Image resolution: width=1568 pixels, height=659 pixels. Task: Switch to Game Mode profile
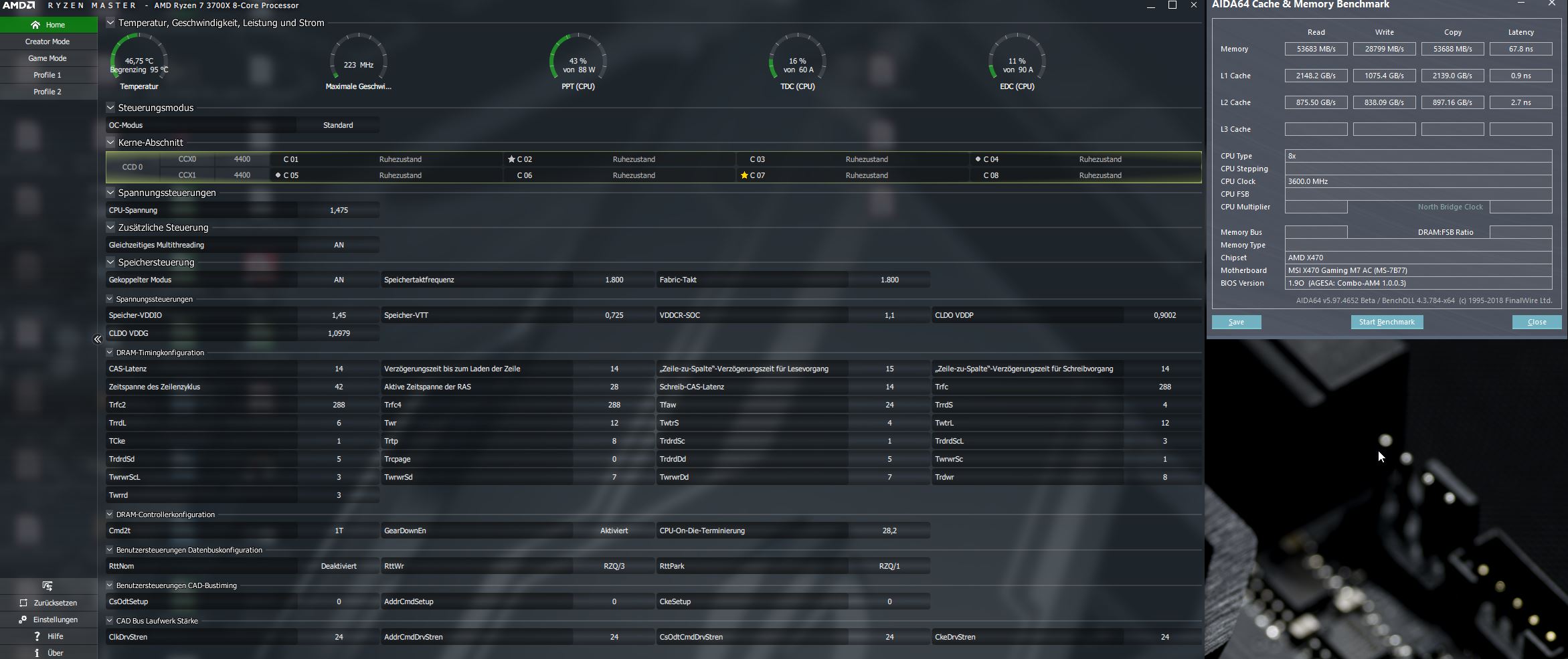click(x=48, y=58)
